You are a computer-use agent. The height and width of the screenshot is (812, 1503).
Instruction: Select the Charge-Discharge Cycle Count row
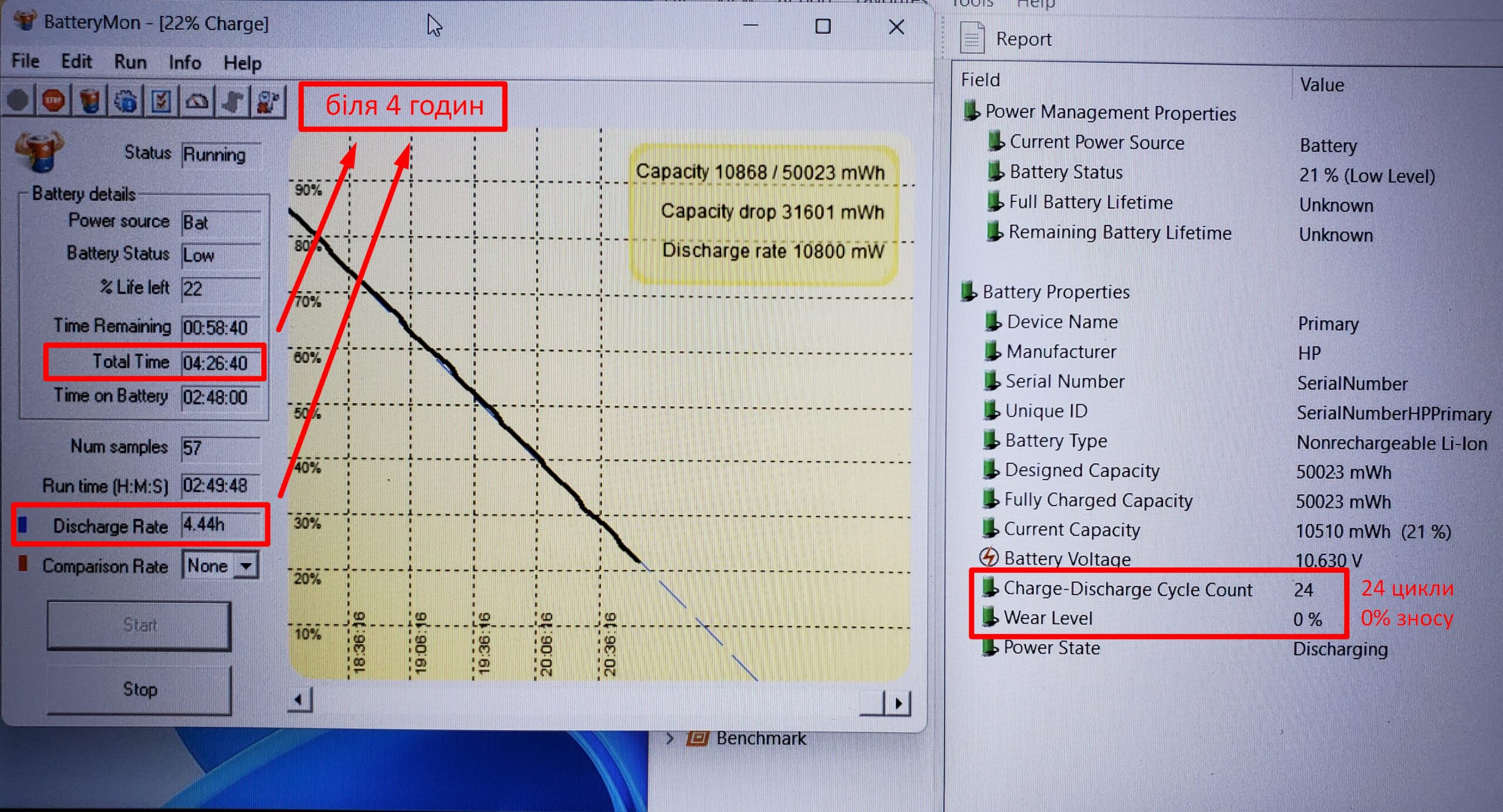1127,589
